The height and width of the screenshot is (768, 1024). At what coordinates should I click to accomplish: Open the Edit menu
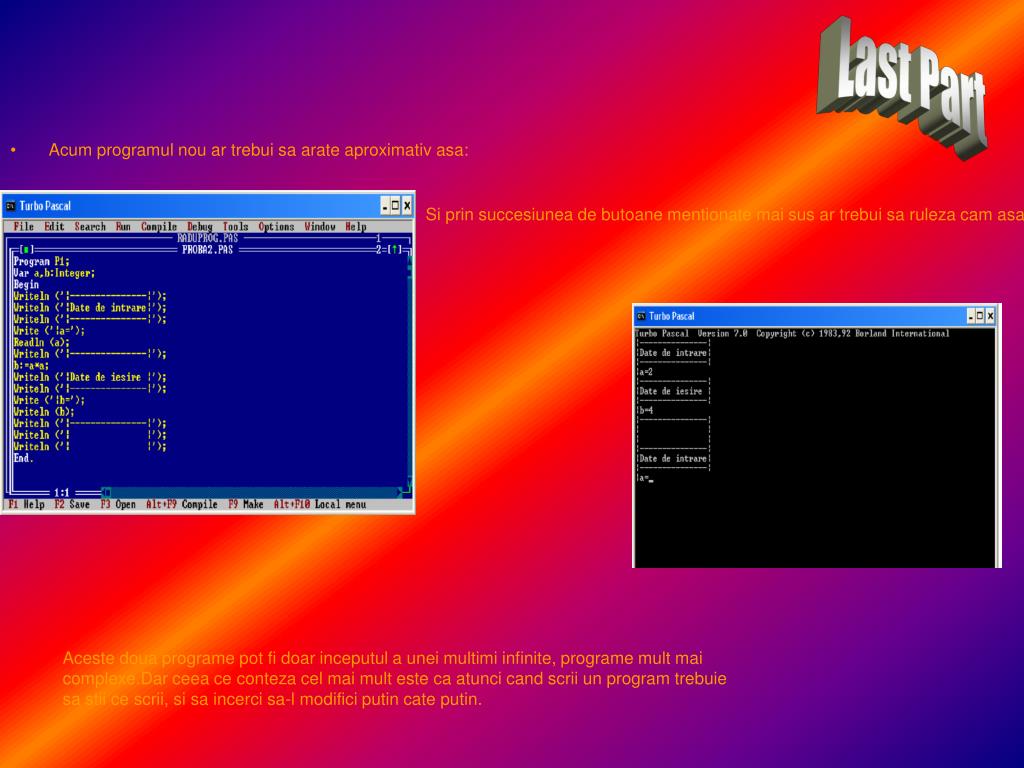(54, 227)
